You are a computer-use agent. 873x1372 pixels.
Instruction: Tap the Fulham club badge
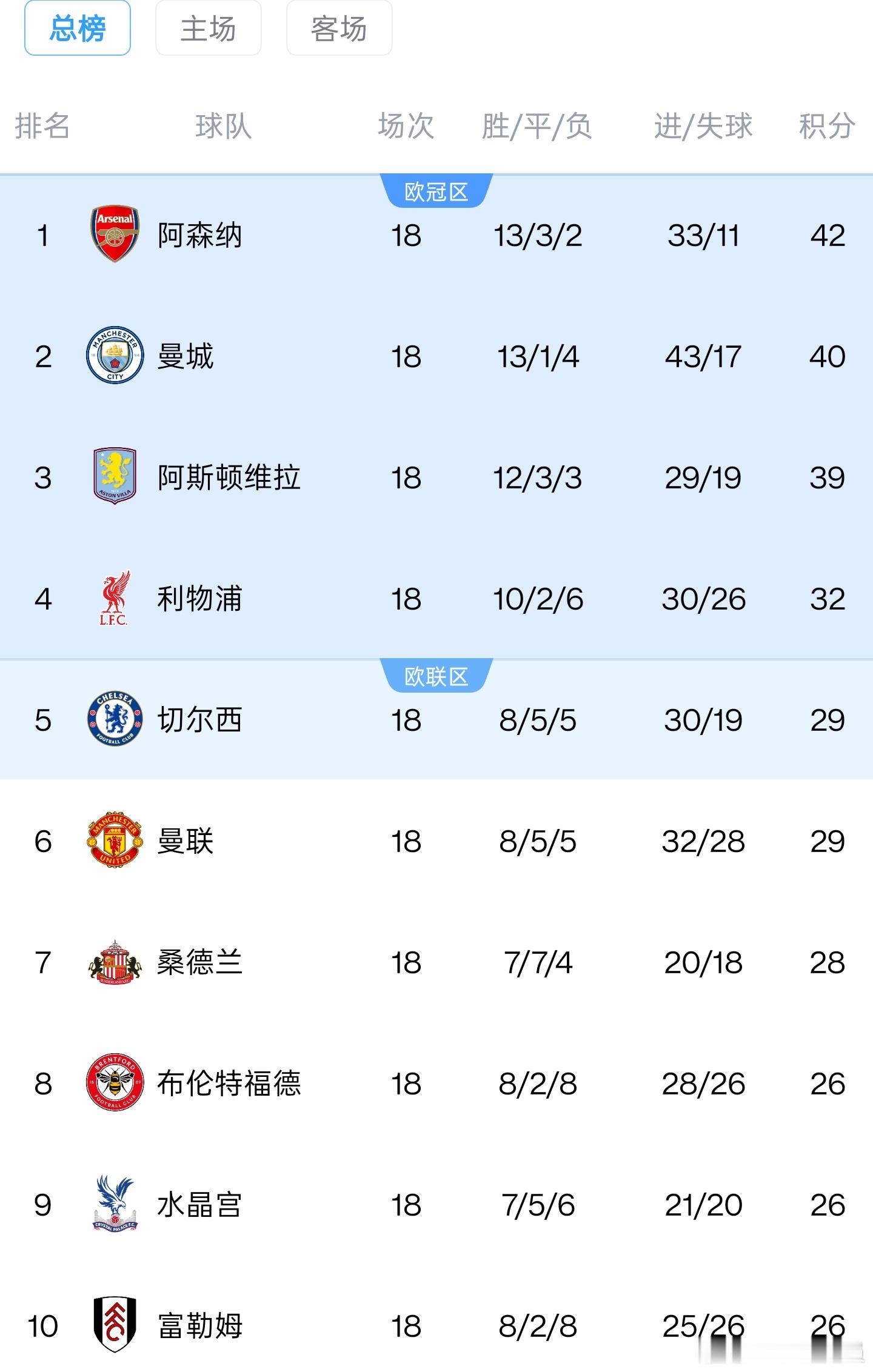tap(115, 1325)
